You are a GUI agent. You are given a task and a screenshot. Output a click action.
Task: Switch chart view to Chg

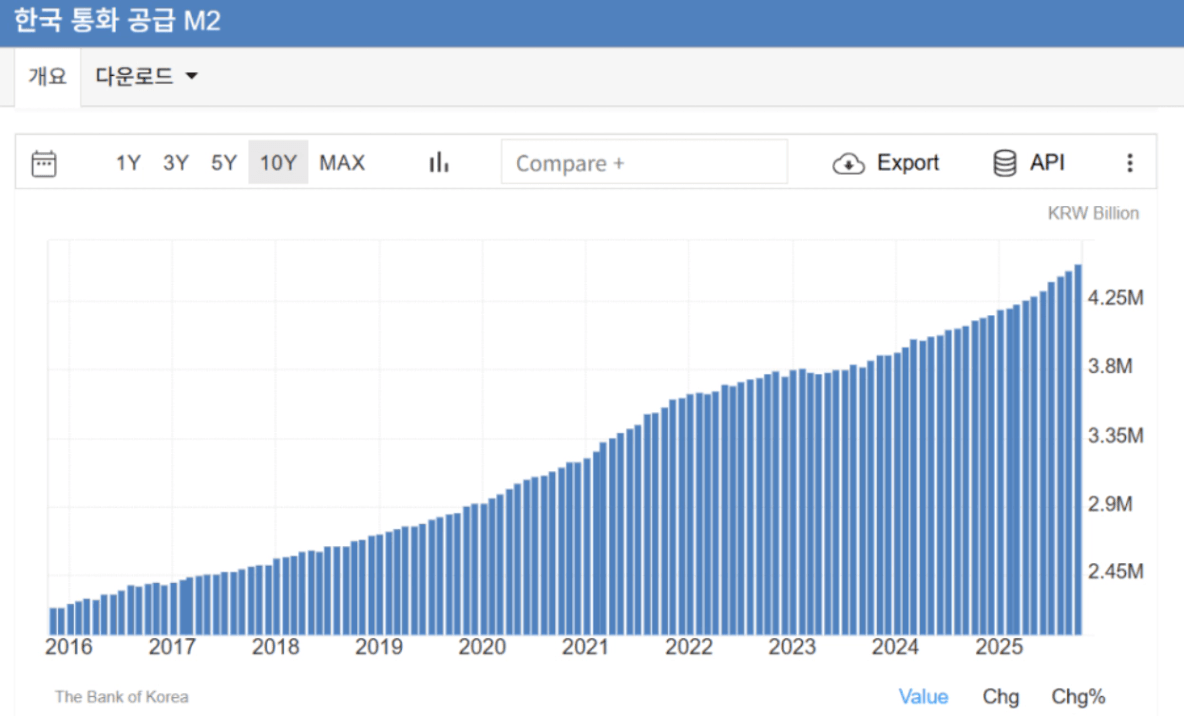click(1000, 697)
